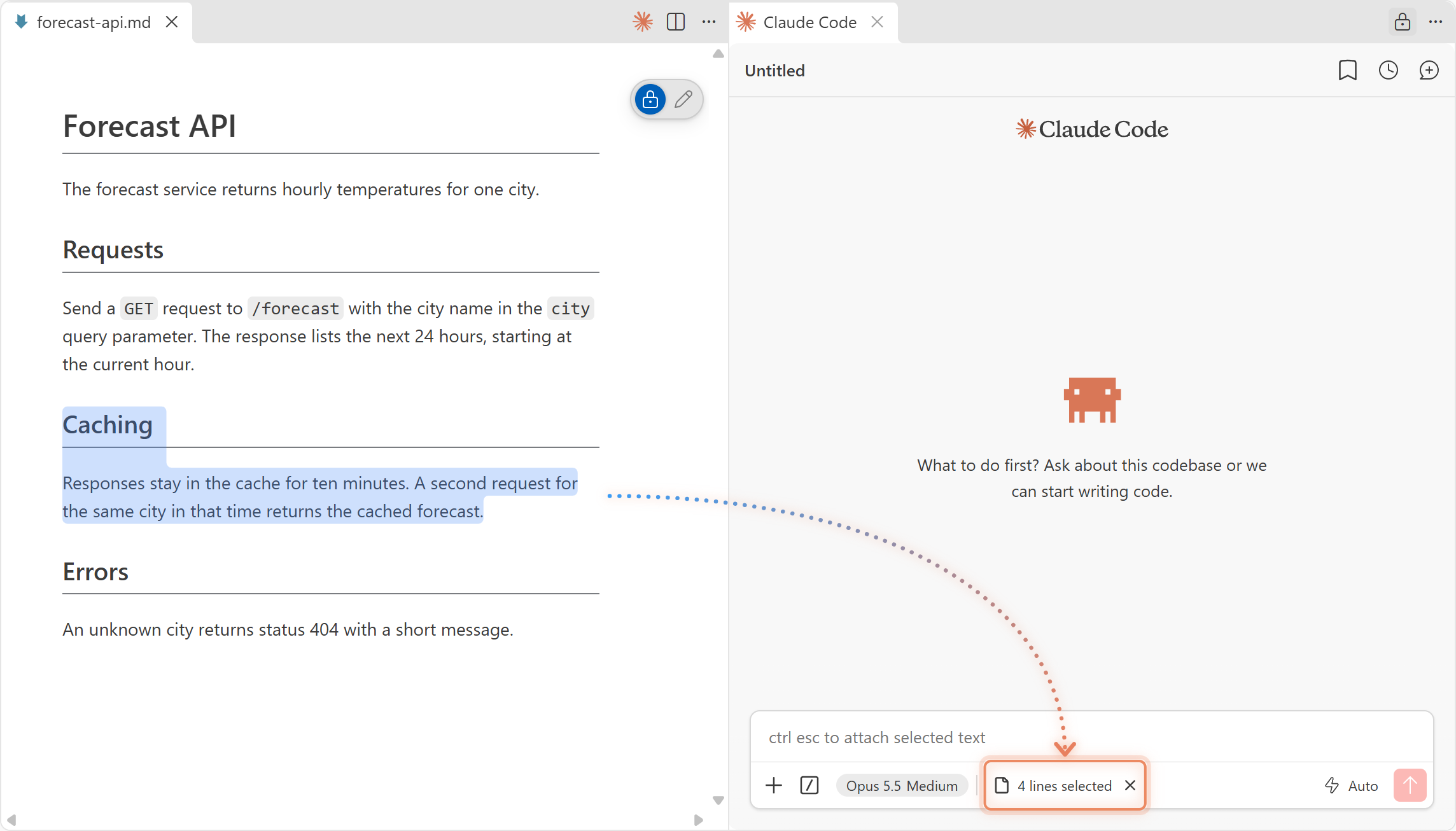The image size is (1456, 831).
Task: Click the Caching heading
Action: [108, 425]
